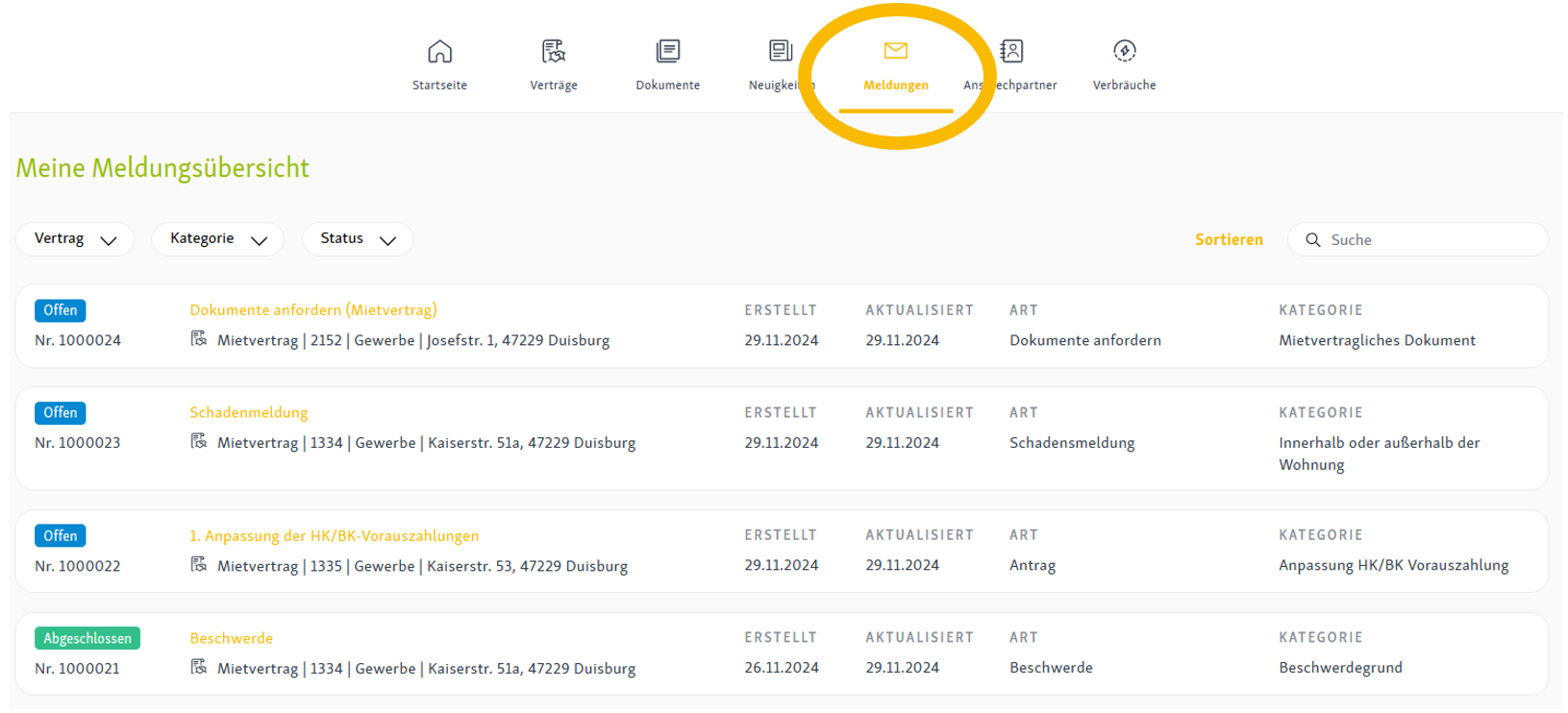The image size is (1568, 713).
Task: Select text Nr. 1000023
Action: (x=78, y=443)
